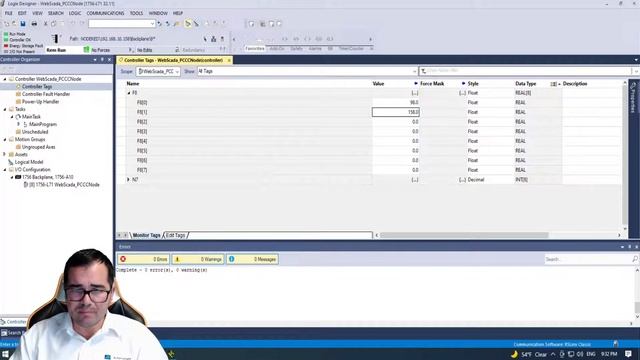Open the Windows Start button

[5, 354]
